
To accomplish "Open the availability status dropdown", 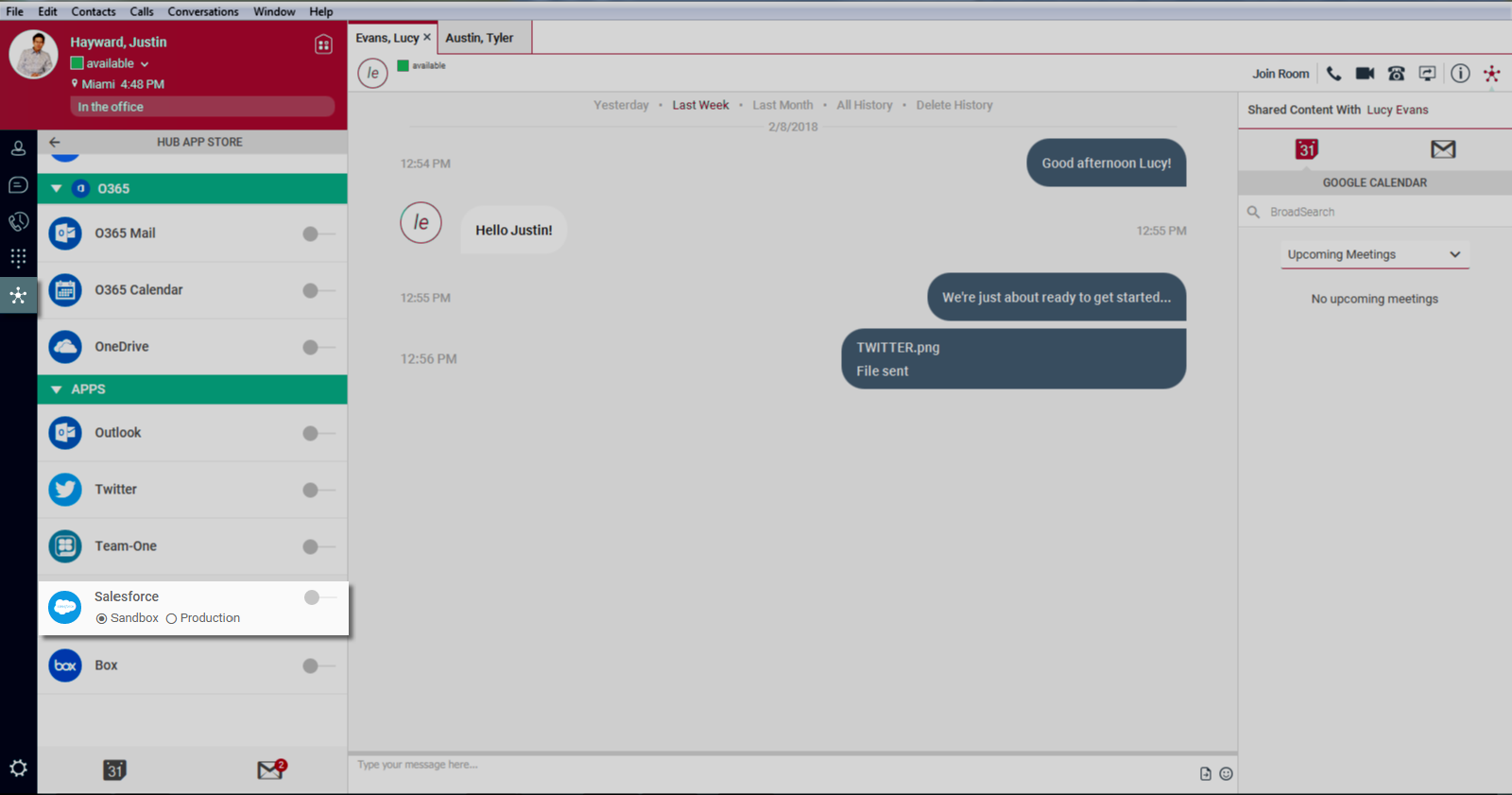I will [145, 64].
